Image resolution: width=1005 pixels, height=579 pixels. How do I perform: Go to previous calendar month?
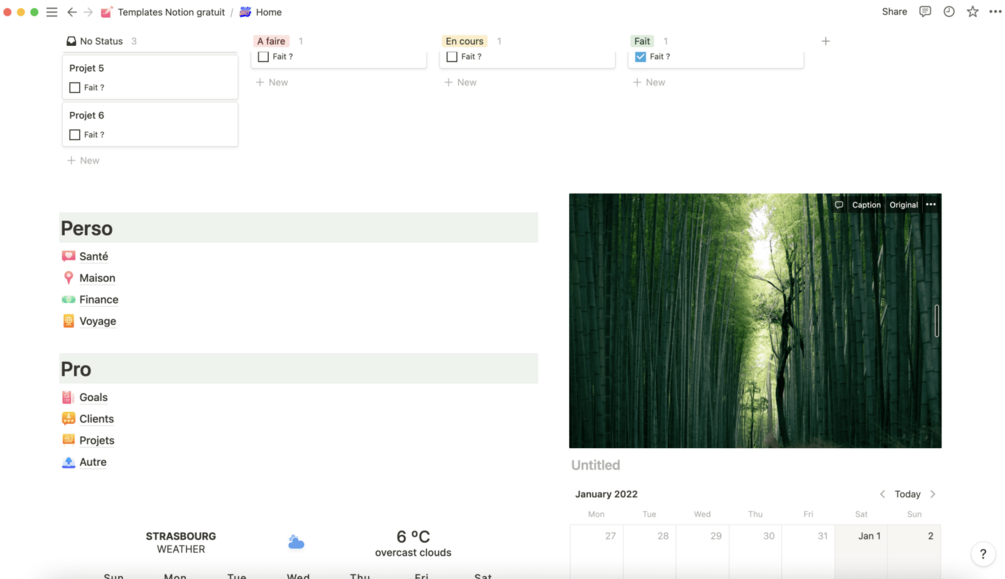point(883,494)
